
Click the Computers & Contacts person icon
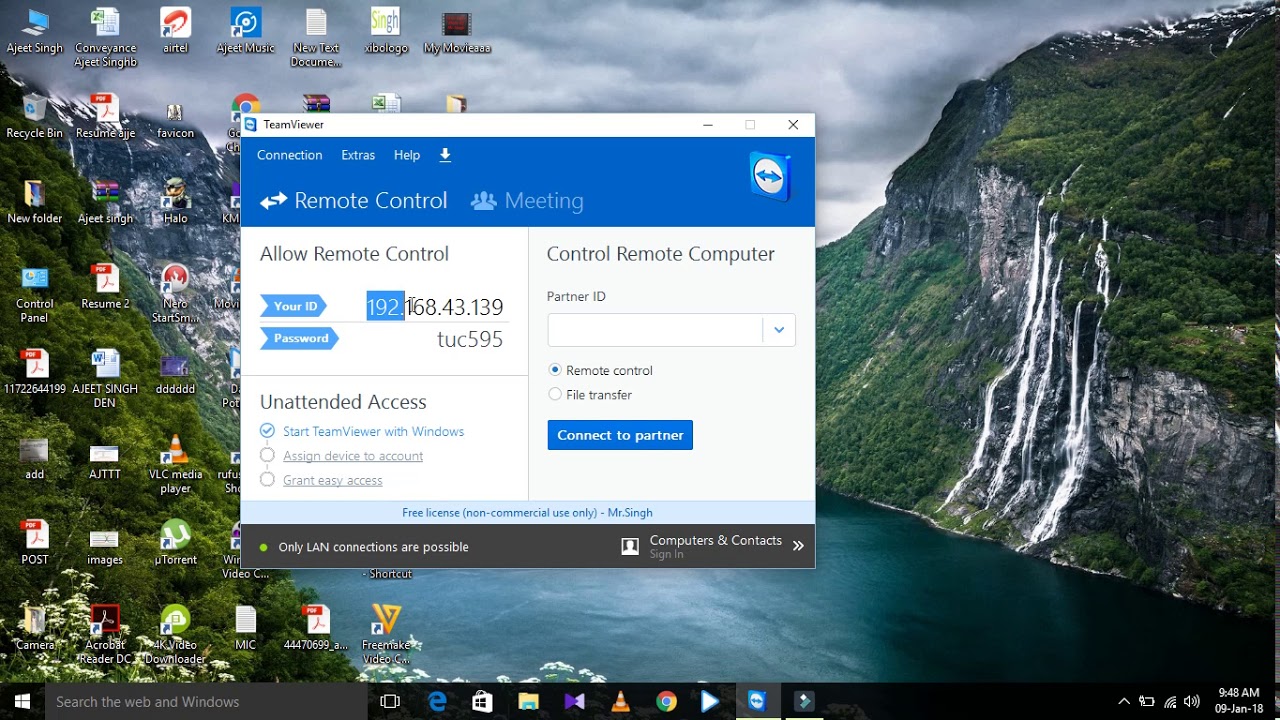point(630,546)
